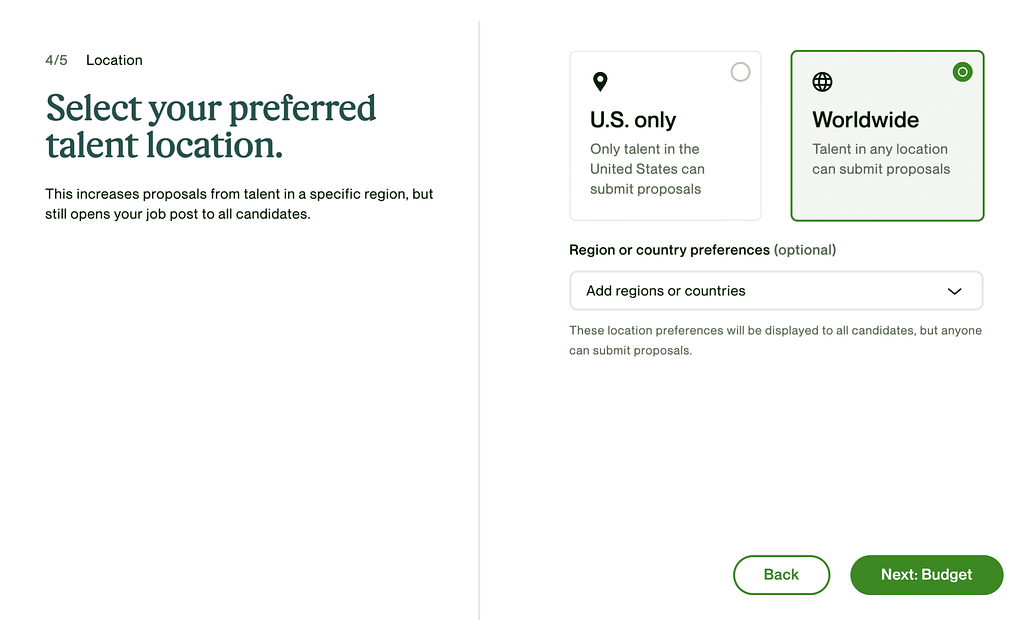Click the 'This increases proposals' description paragraph
The width and height of the screenshot is (1023, 643).
(239, 203)
